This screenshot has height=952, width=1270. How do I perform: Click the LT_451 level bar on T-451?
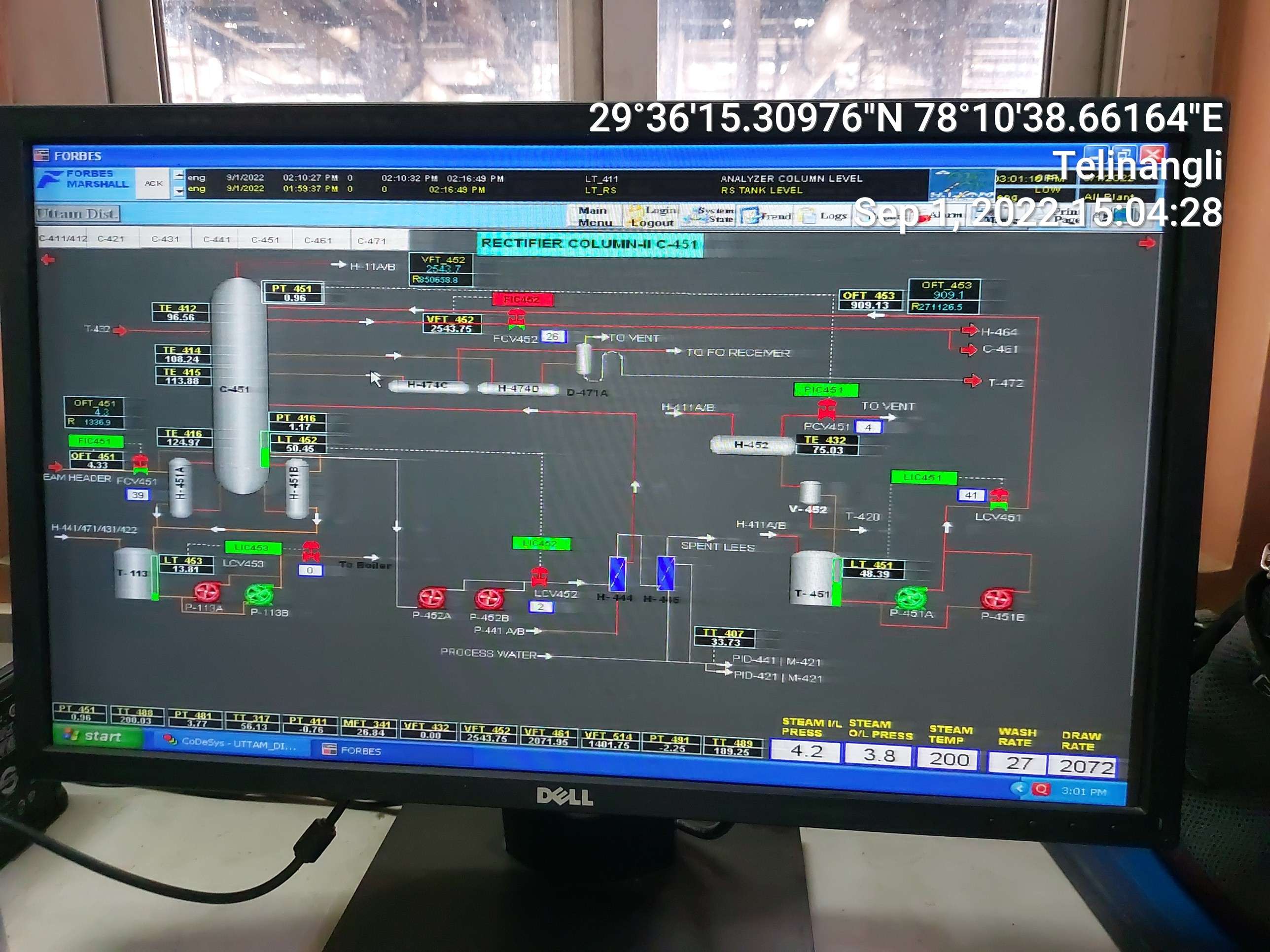coord(837,581)
